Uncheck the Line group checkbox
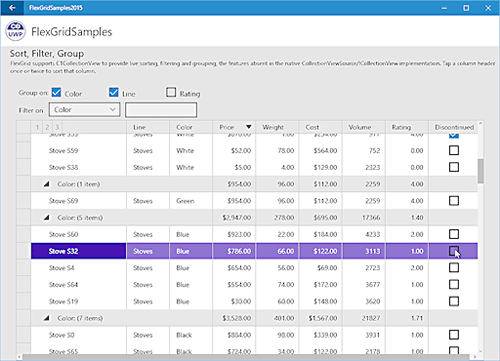The image size is (500, 361). (x=114, y=92)
